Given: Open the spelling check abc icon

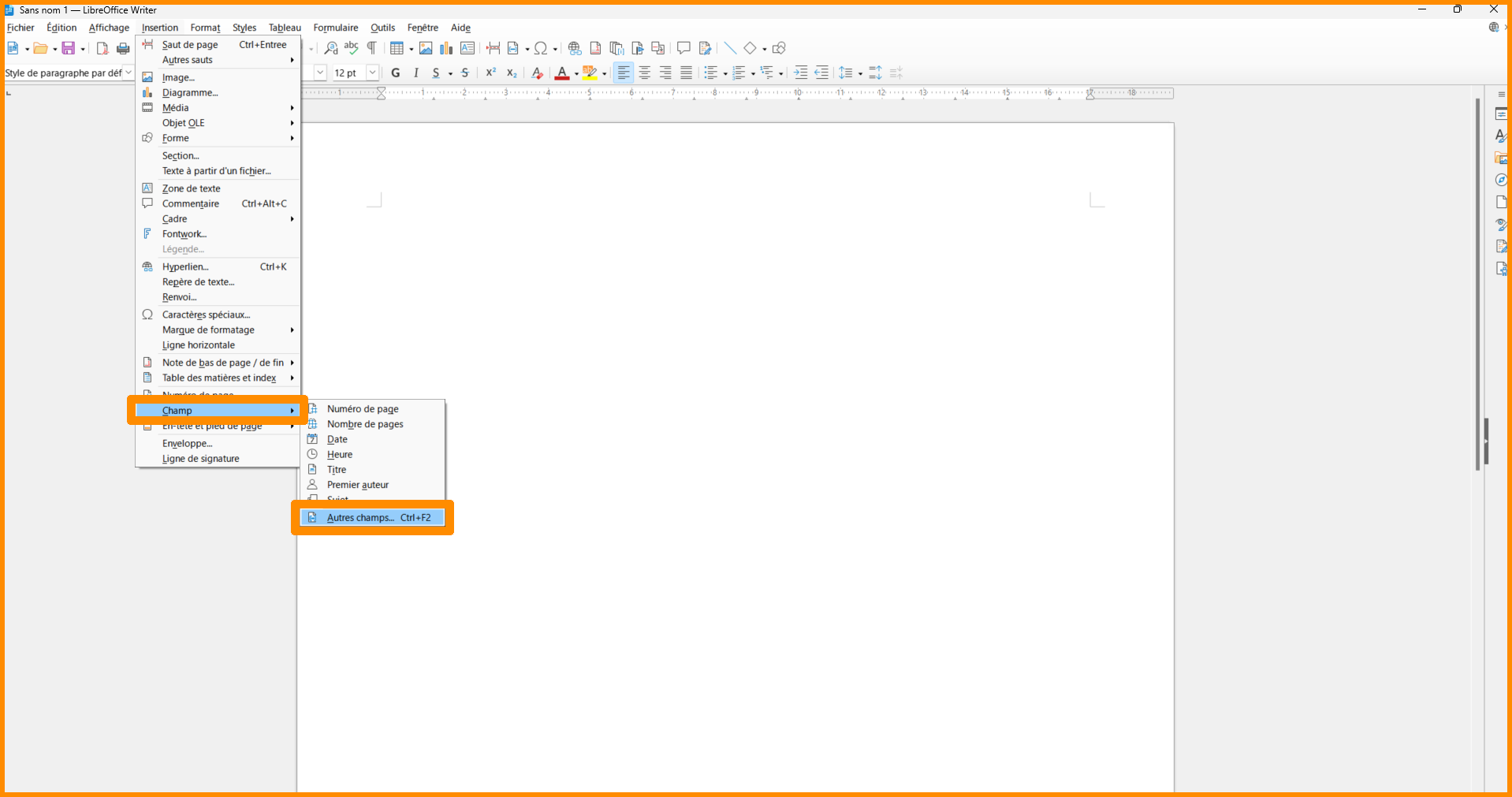Looking at the screenshot, I should coord(351,49).
